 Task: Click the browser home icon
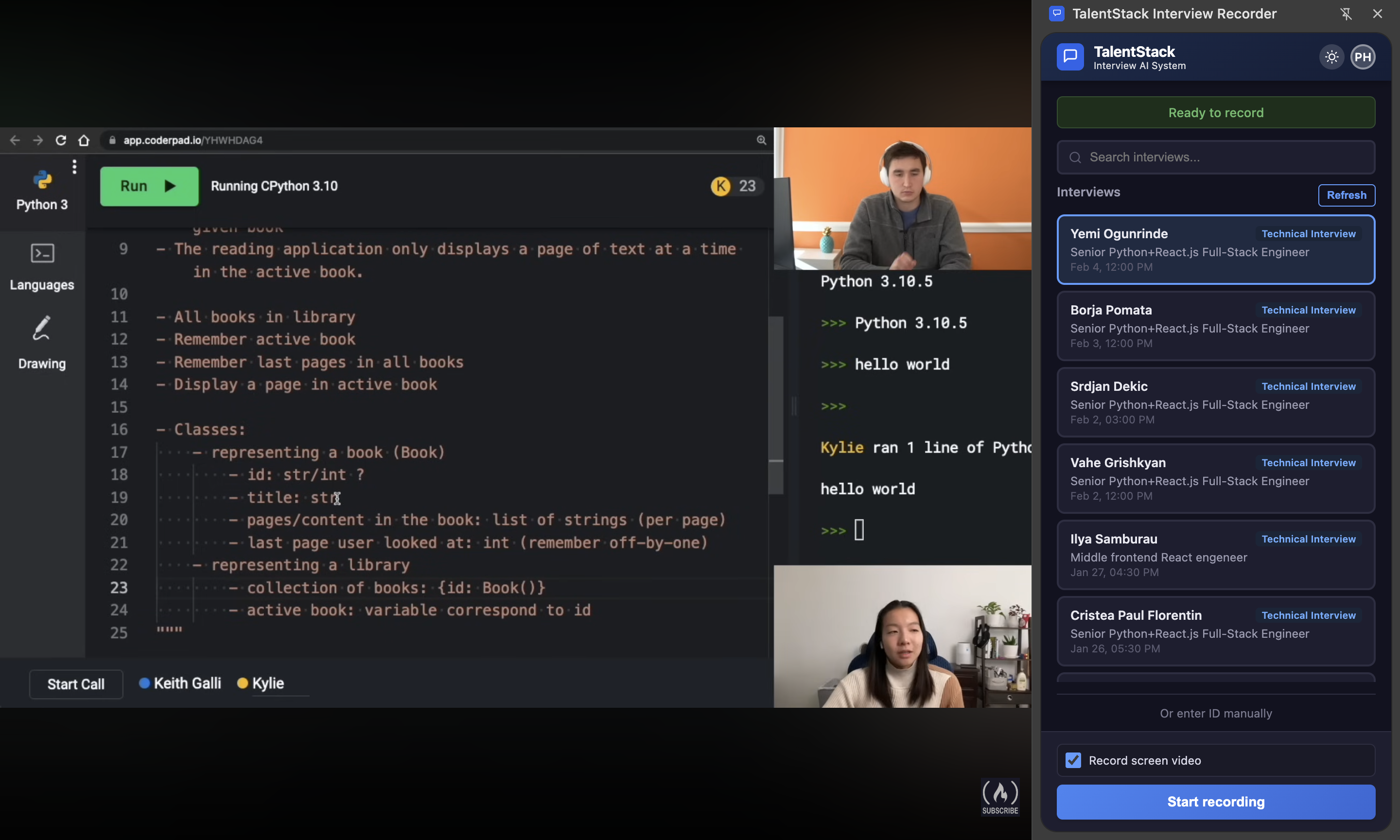tap(84, 140)
